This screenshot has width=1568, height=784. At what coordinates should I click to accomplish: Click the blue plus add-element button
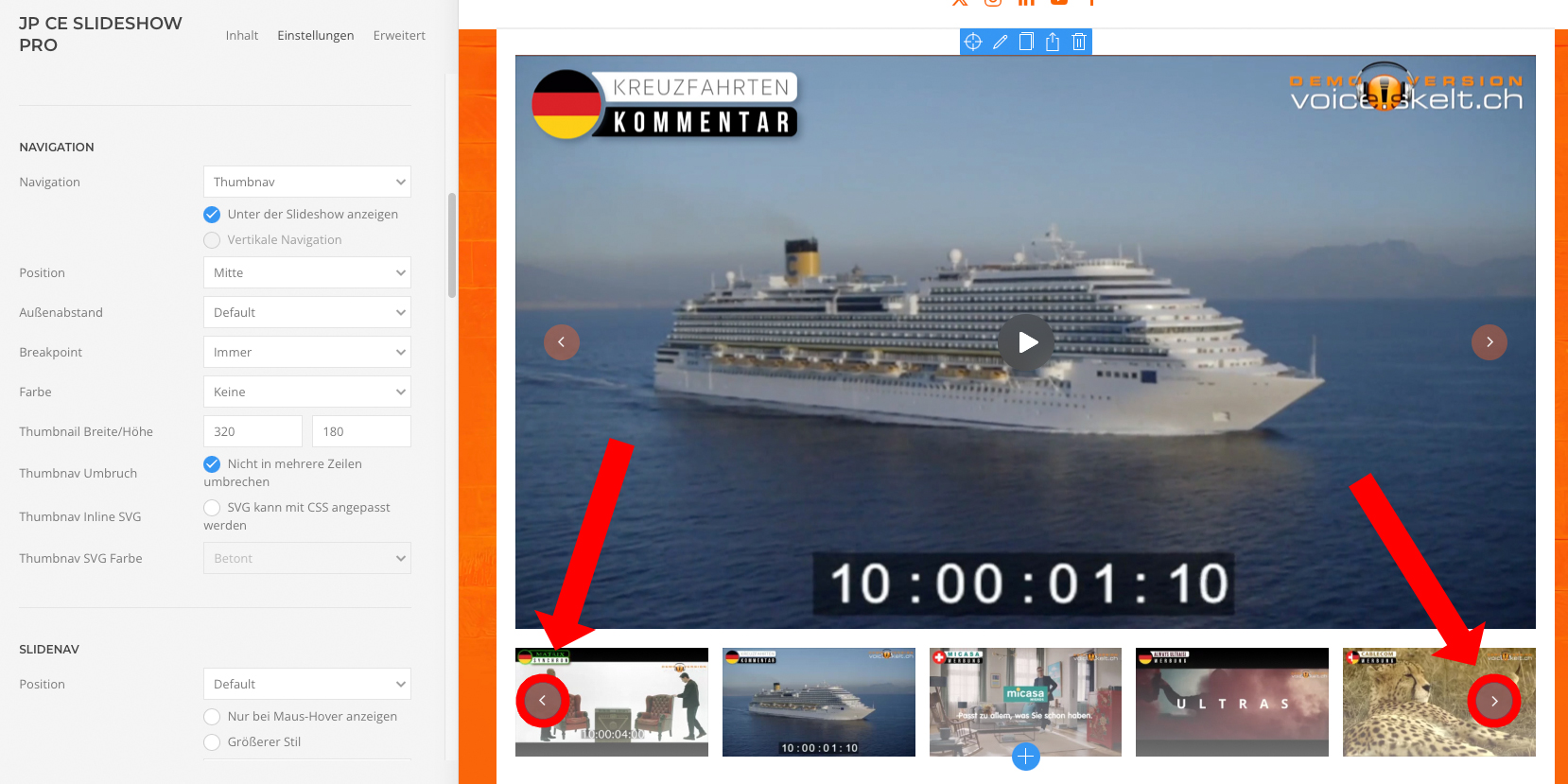1026,757
